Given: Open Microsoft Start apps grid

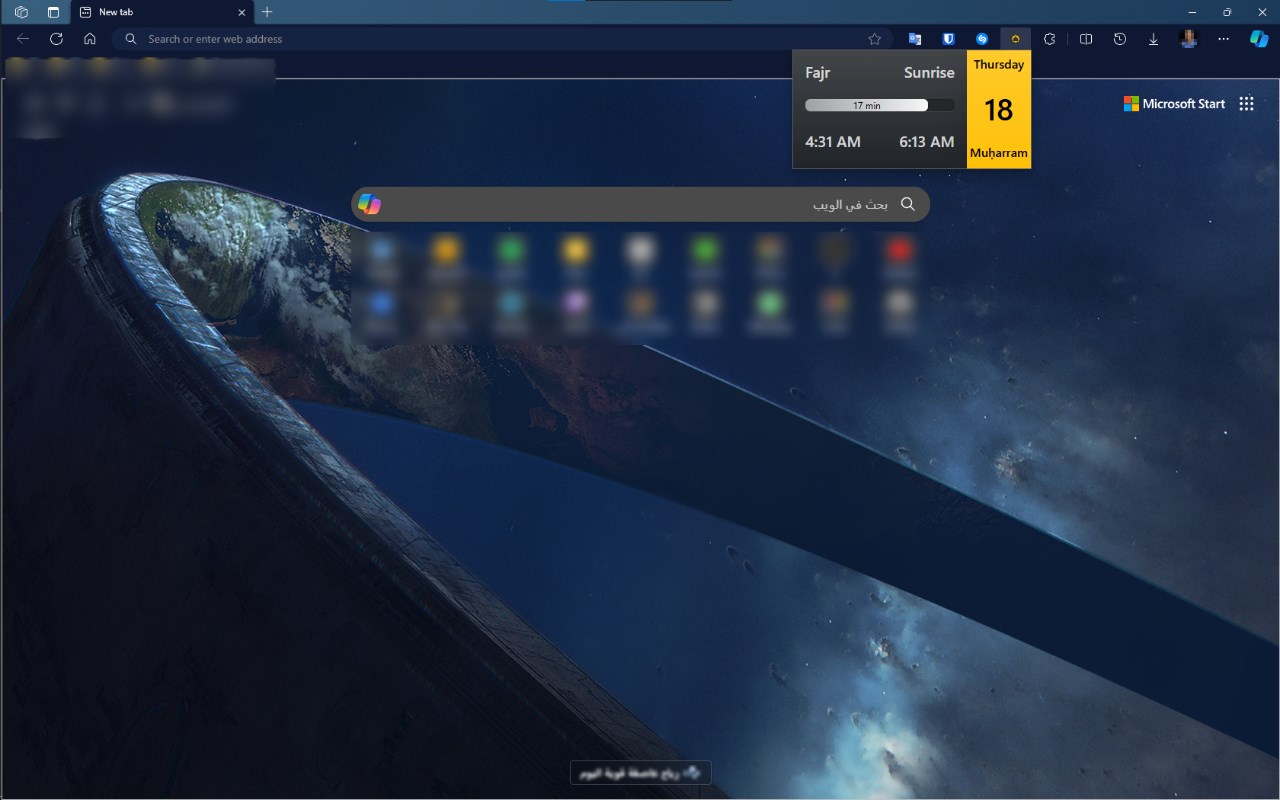Looking at the screenshot, I should [x=1246, y=104].
